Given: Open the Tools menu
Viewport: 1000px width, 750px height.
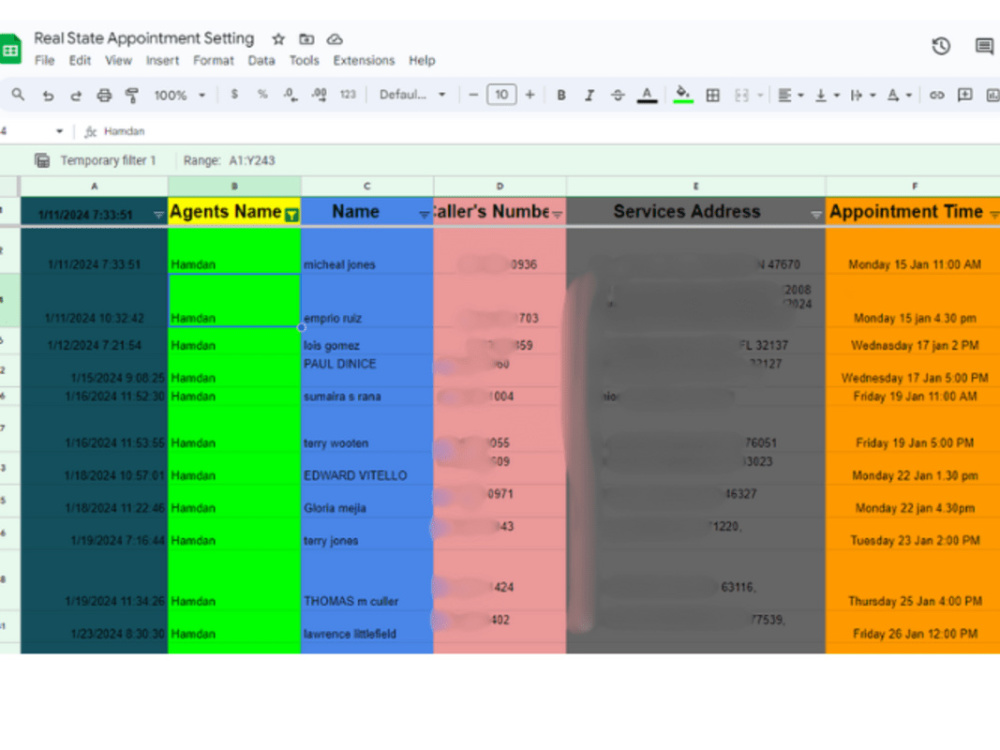Looking at the screenshot, I should pyautogui.click(x=304, y=61).
